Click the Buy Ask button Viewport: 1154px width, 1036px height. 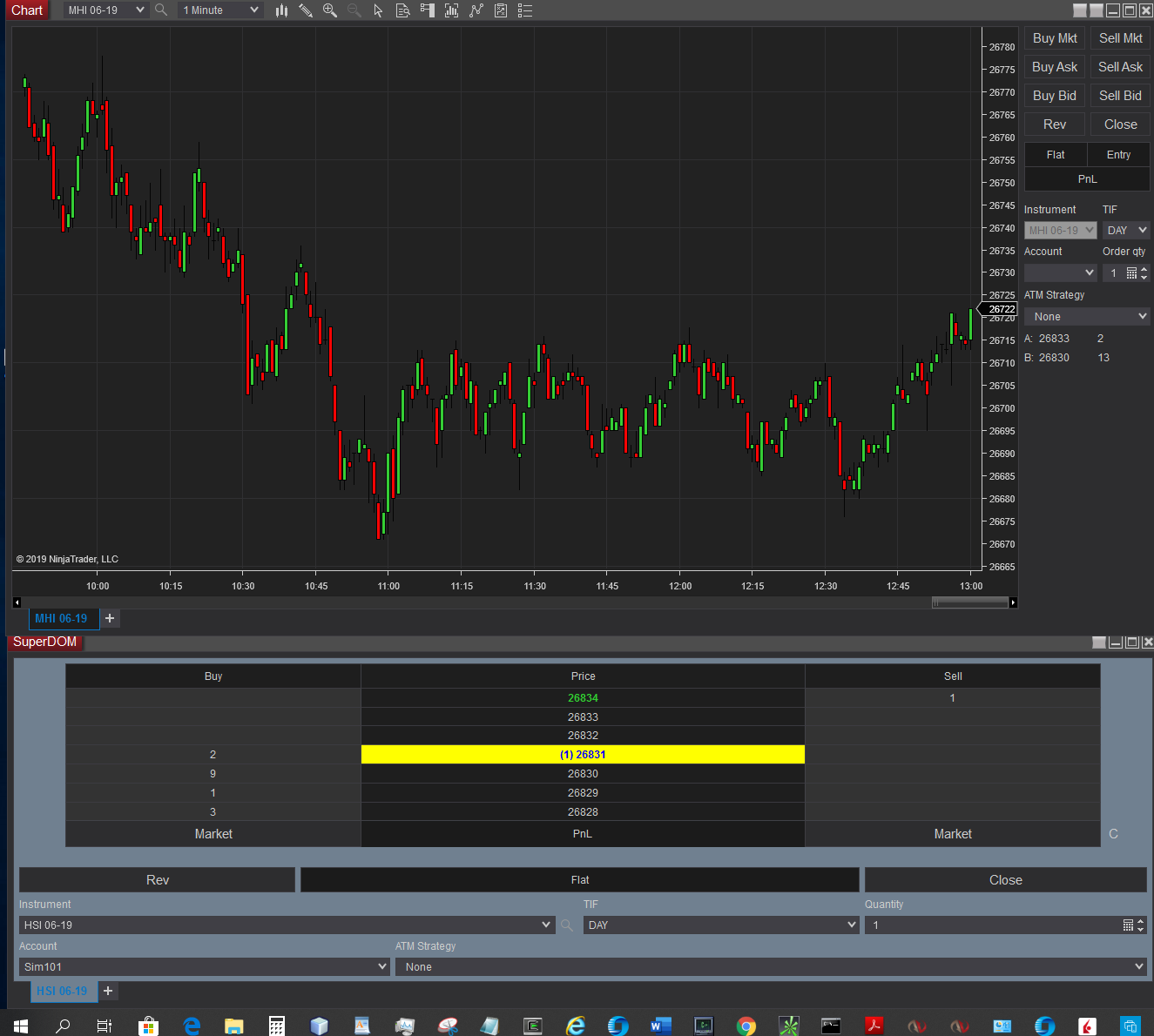coord(1055,67)
